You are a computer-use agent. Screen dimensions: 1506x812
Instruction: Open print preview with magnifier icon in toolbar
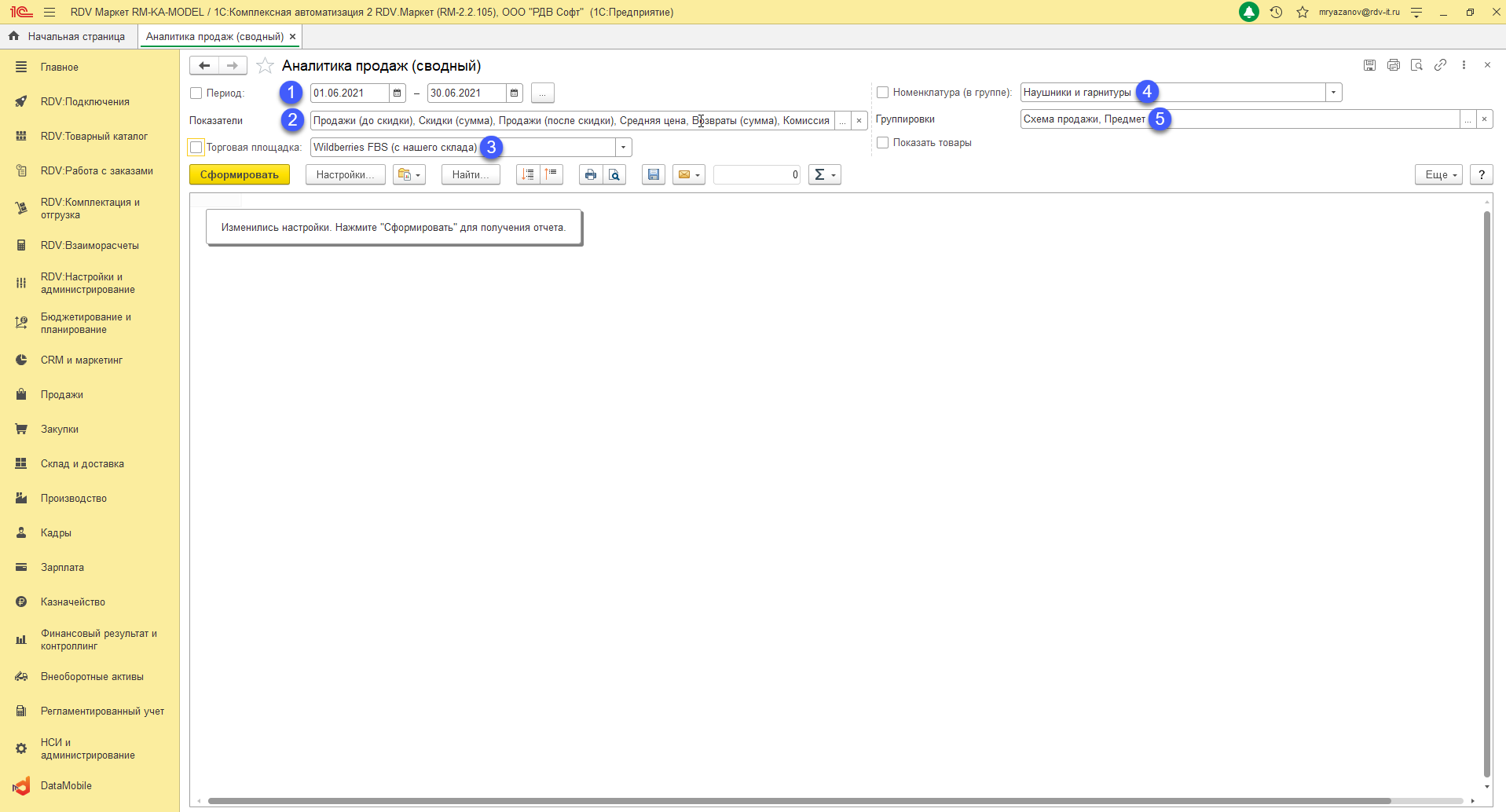tap(614, 174)
